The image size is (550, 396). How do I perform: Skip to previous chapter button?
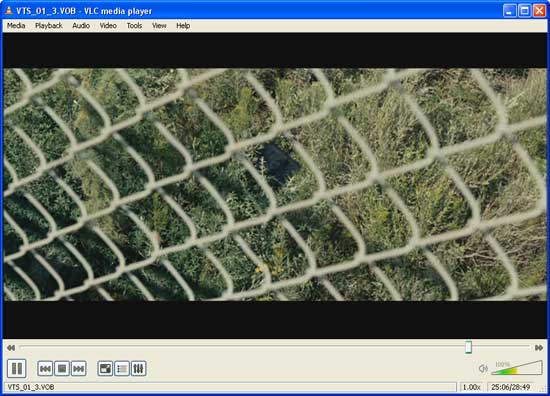click(x=45, y=369)
